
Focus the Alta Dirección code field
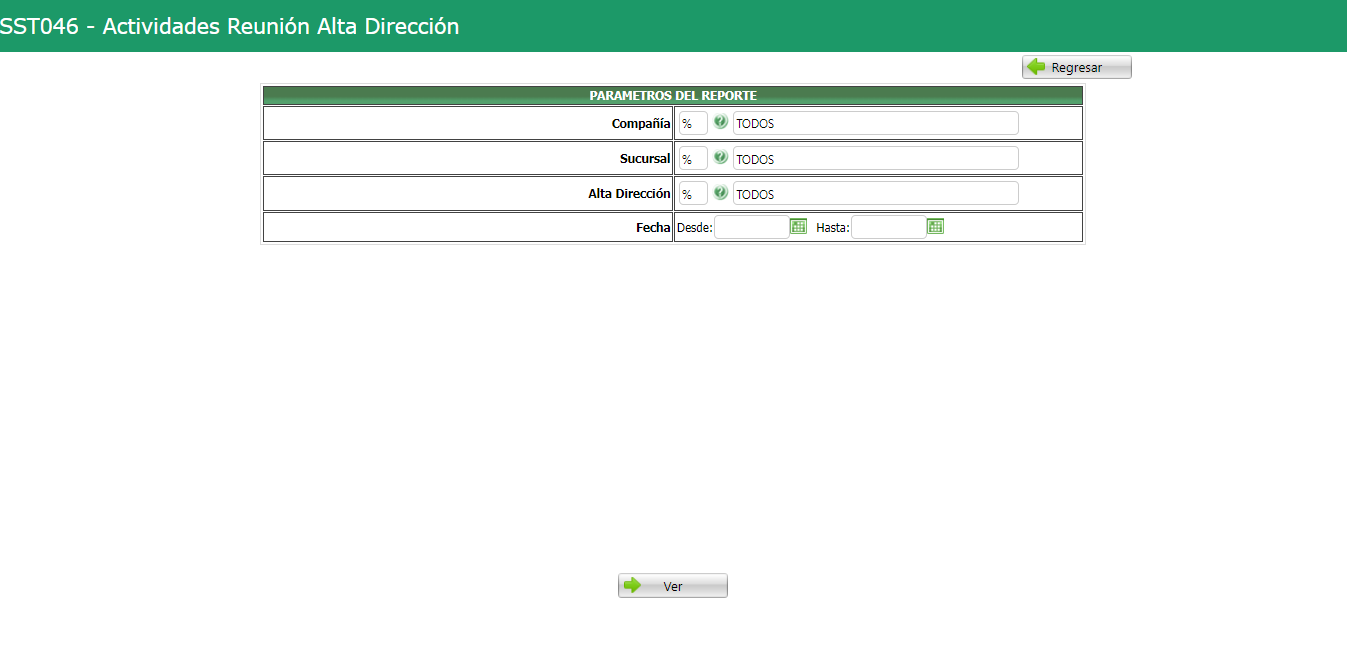click(693, 193)
